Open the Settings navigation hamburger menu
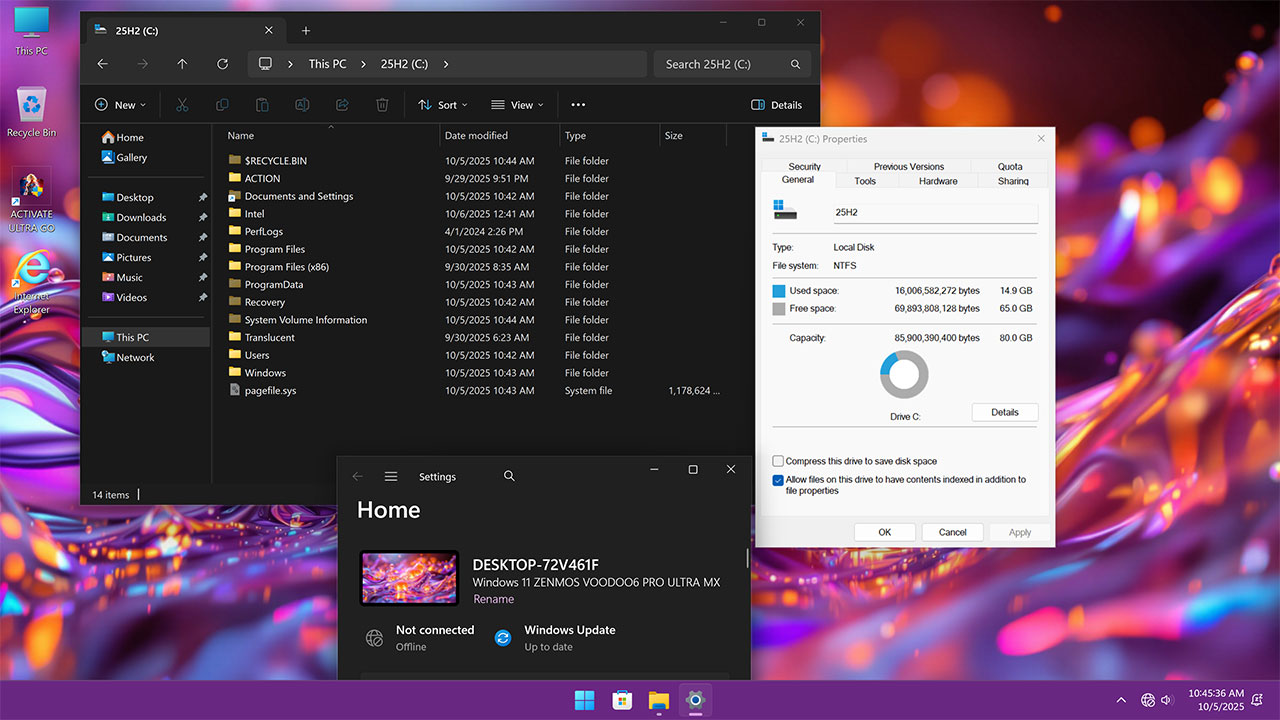The height and width of the screenshot is (720, 1280). [391, 477]
